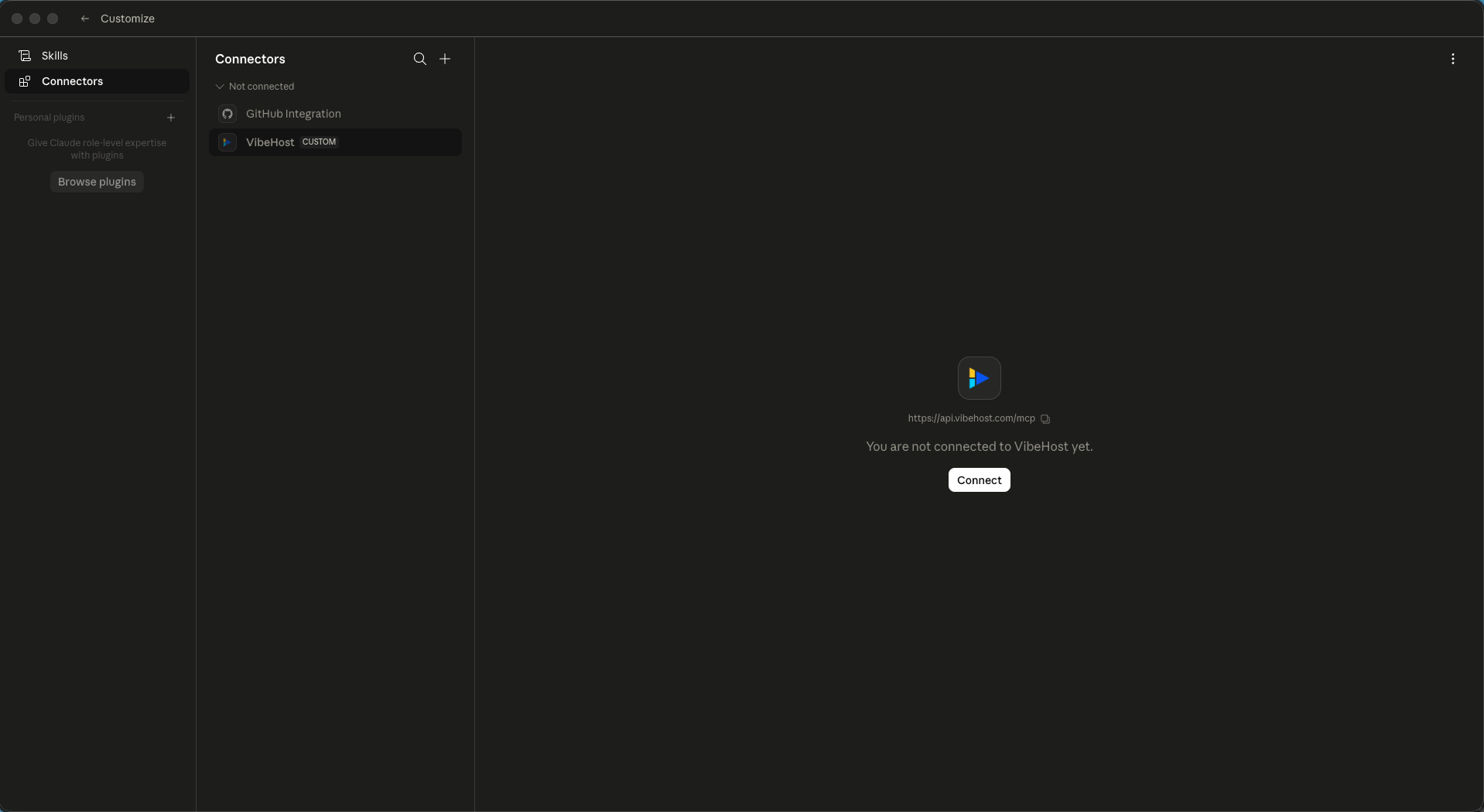This screenshot has width=1484, height=812.
Task: Click the api.vibehost.com/mcp URL text
Action: point(971,418)
